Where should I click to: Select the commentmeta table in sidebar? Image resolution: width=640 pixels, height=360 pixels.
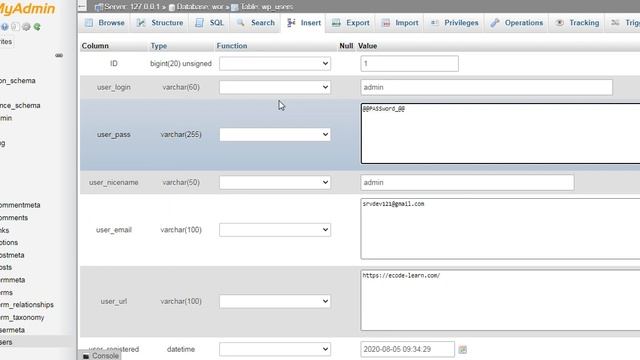[x=20, y=205]
